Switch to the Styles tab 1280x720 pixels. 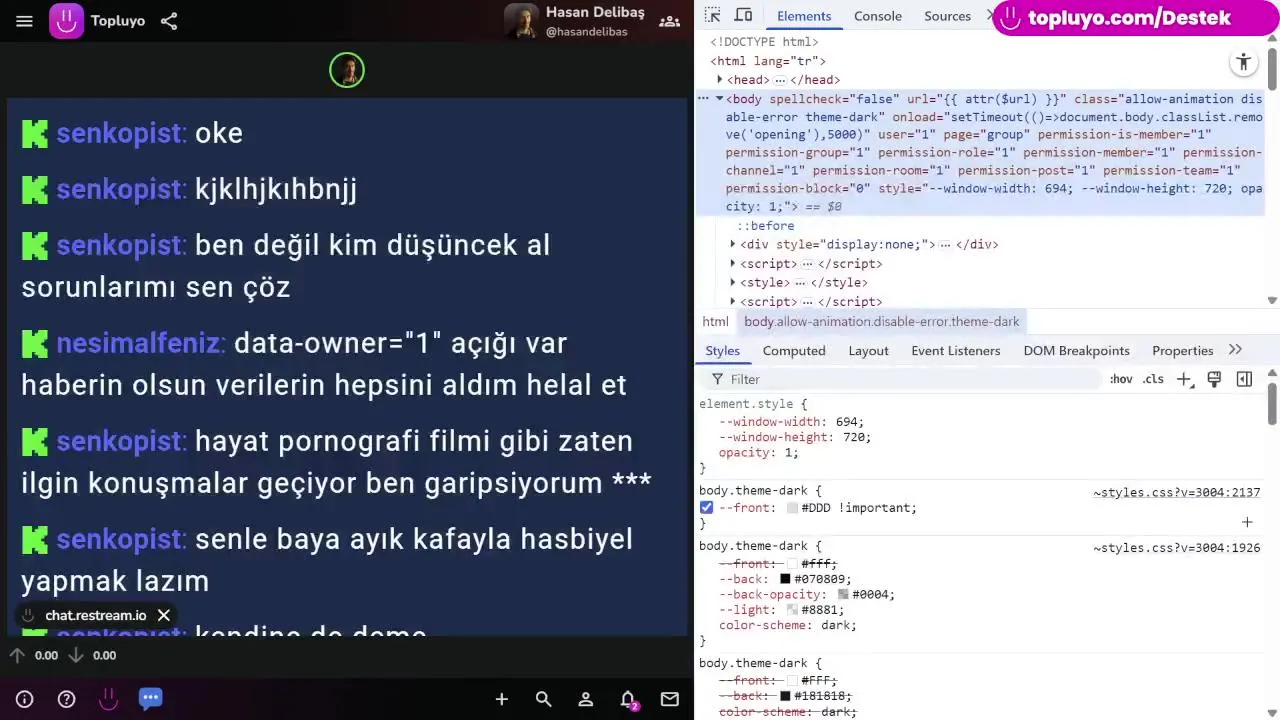click(722, 351)
